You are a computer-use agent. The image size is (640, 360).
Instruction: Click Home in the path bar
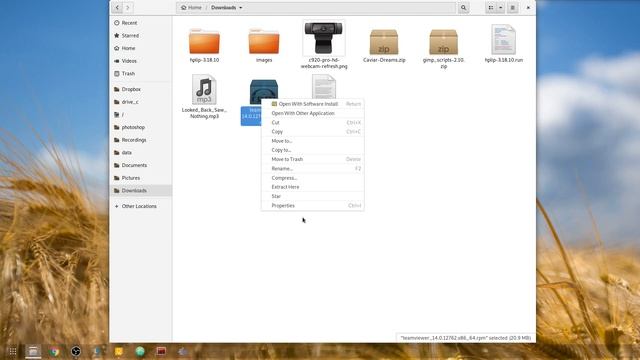click(x=191, y=8)
